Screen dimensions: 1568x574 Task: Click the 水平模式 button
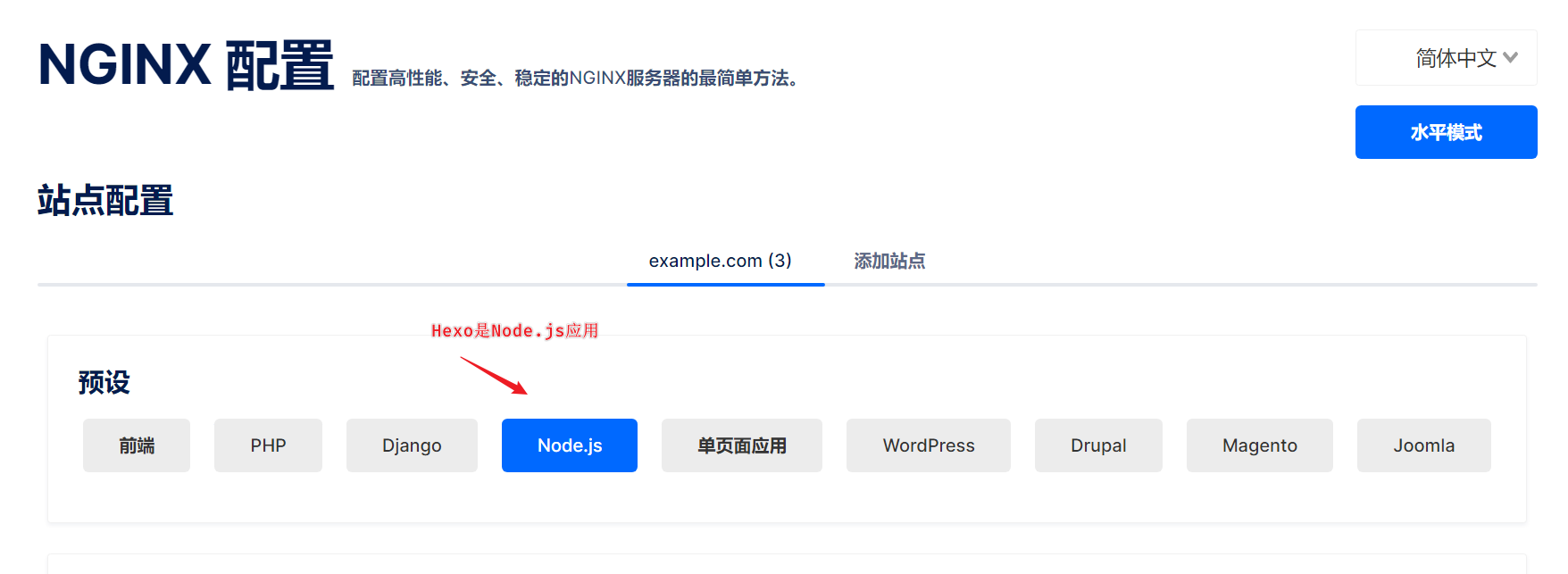click(1446, 132)
